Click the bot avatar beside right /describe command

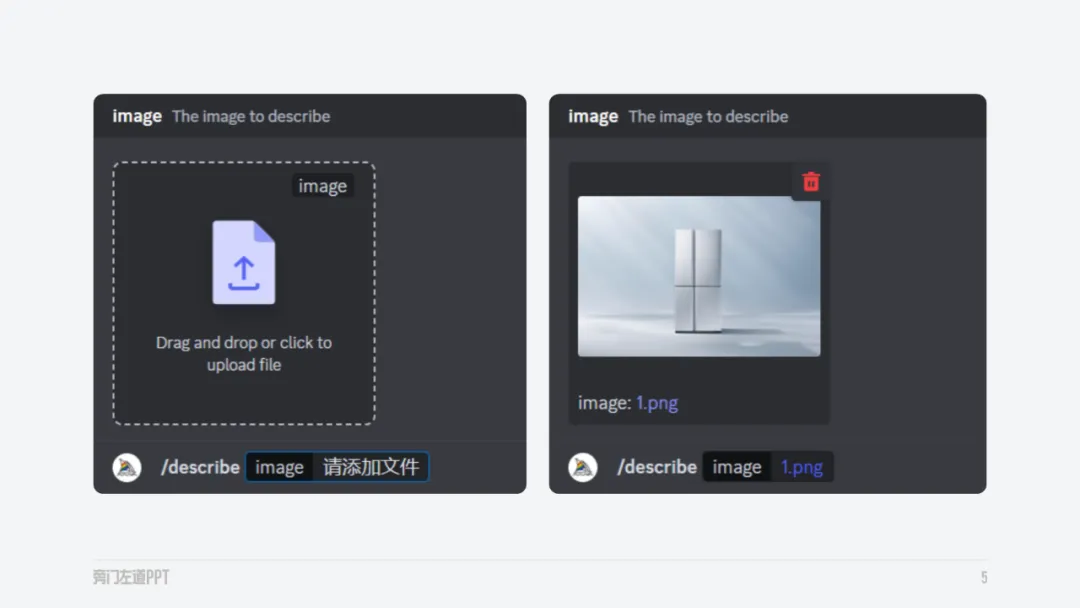[583, 468]
